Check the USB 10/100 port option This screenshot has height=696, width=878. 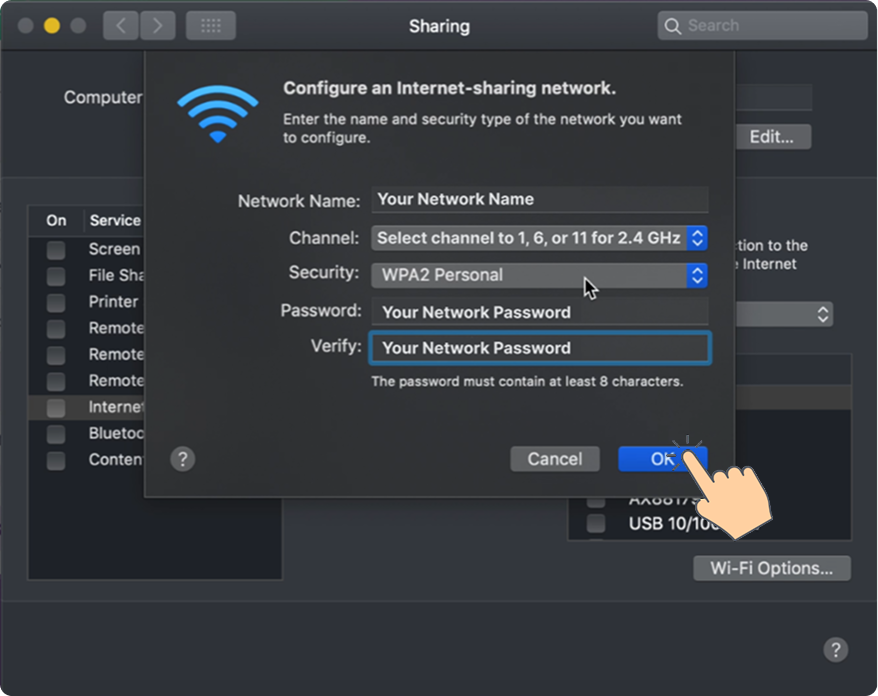tap(597, 522)
